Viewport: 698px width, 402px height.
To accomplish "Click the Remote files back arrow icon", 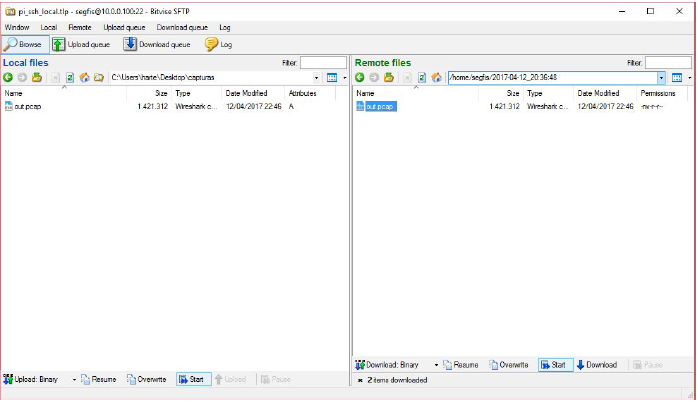I will coord(360,77).
